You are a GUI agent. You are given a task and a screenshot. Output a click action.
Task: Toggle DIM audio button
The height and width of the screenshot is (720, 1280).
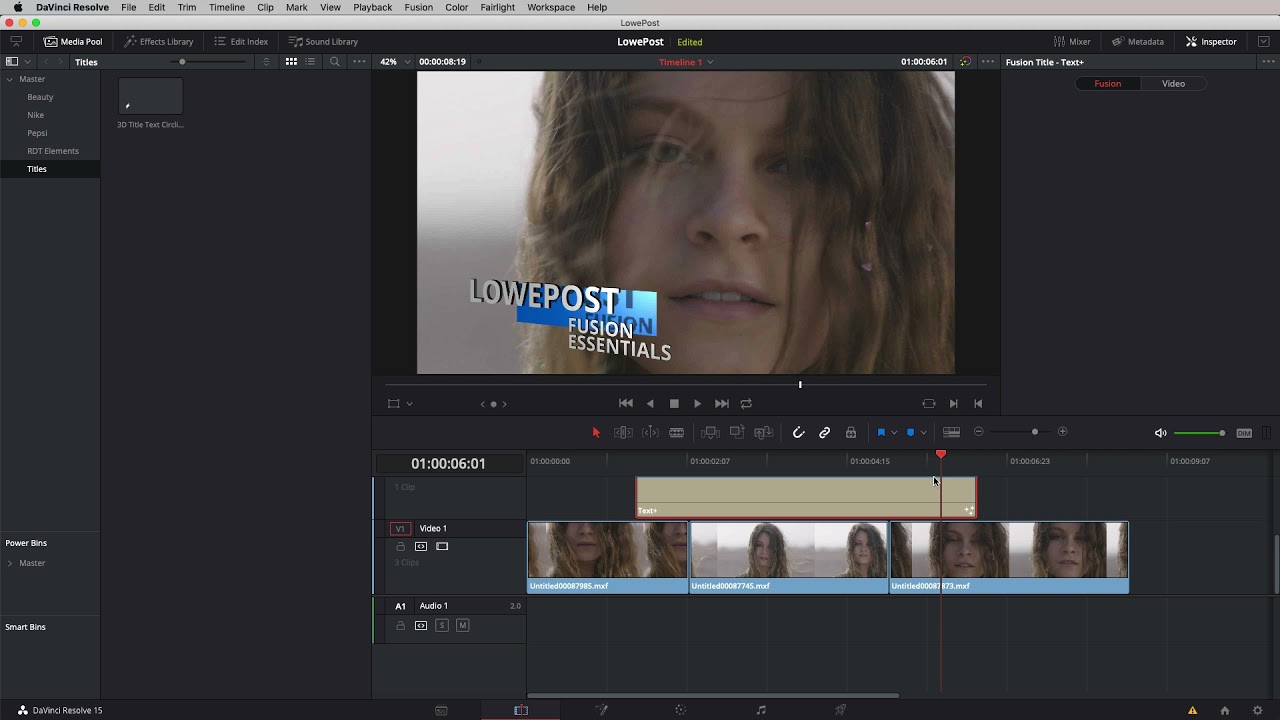[x=1244, y=433]
